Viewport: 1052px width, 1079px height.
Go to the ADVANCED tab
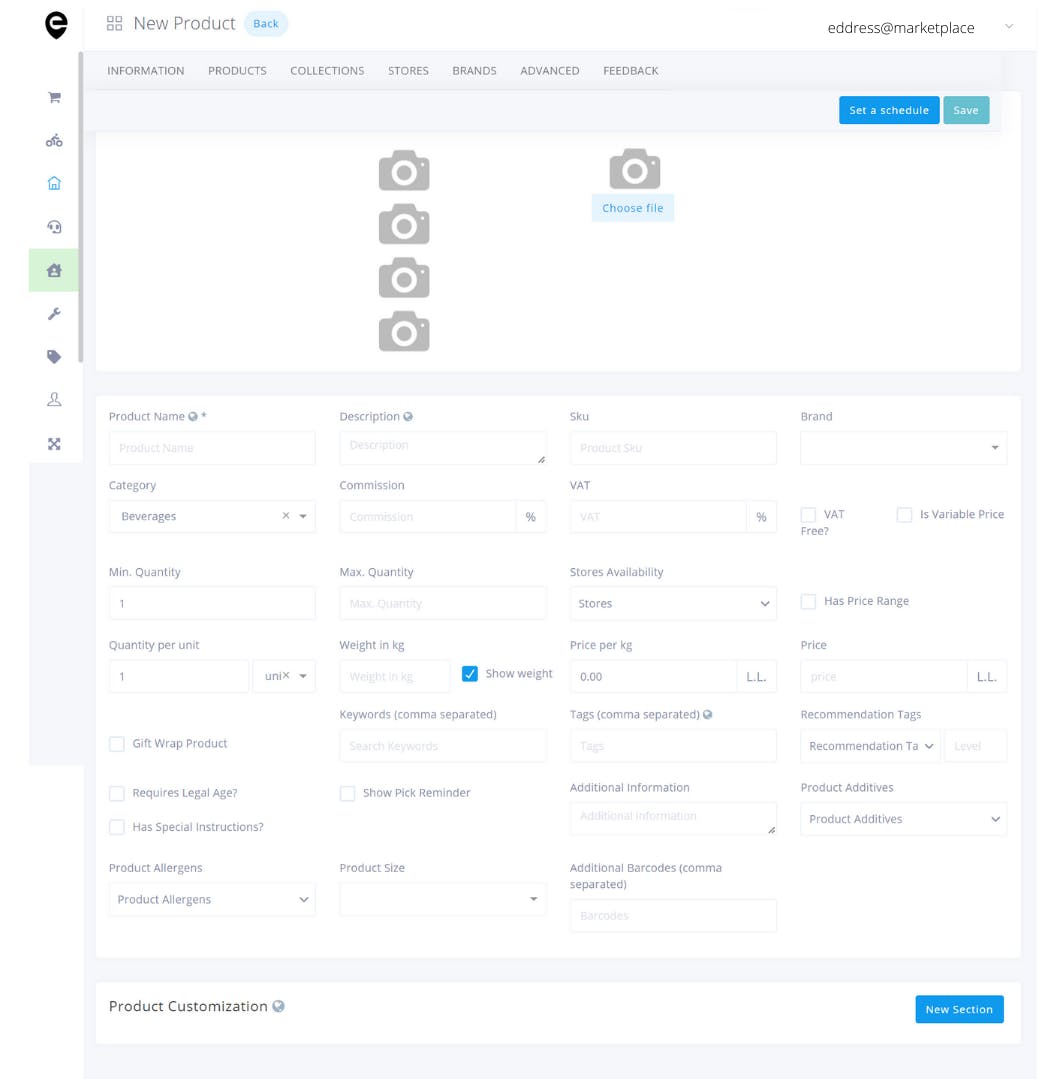click(550, 71)
